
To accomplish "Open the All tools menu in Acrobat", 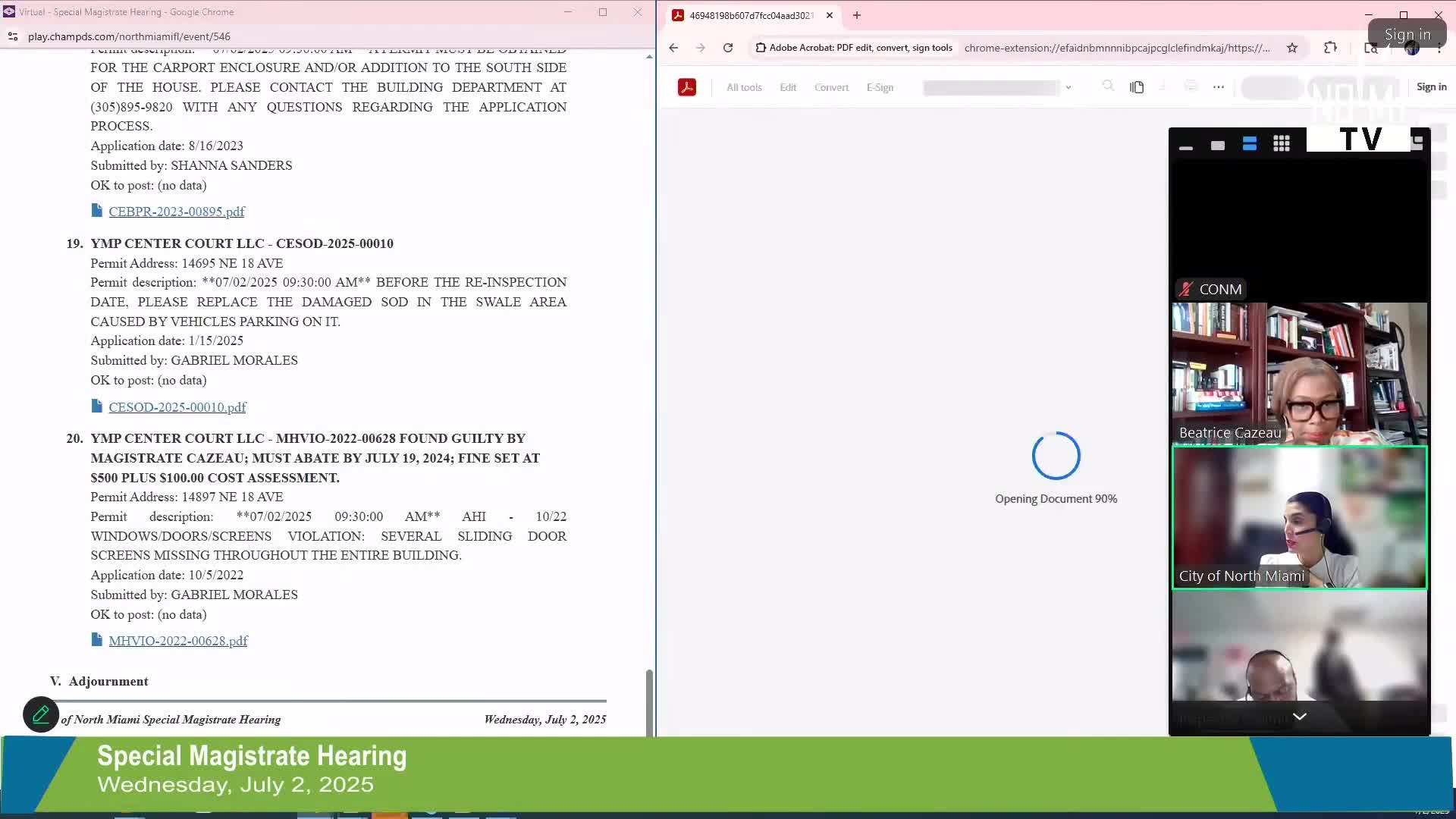I will (x=744, y=87).
